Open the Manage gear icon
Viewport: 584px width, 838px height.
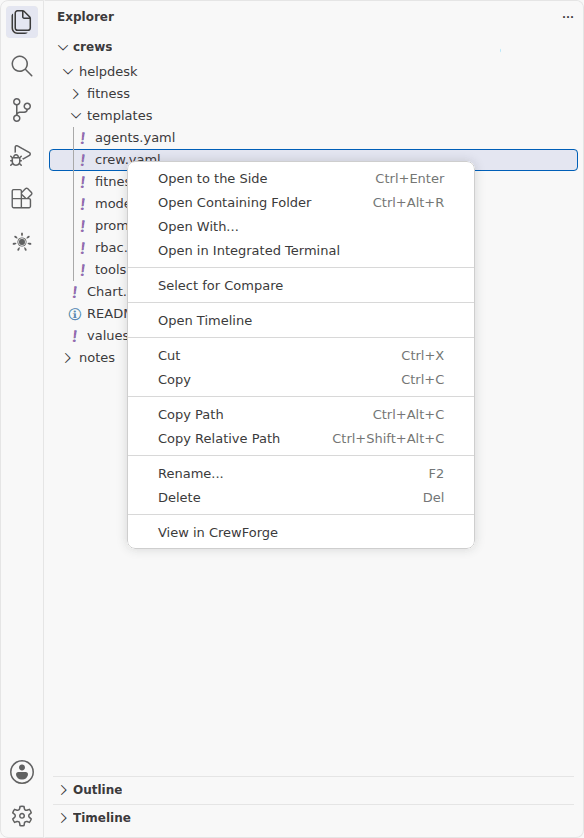(22, 816)
